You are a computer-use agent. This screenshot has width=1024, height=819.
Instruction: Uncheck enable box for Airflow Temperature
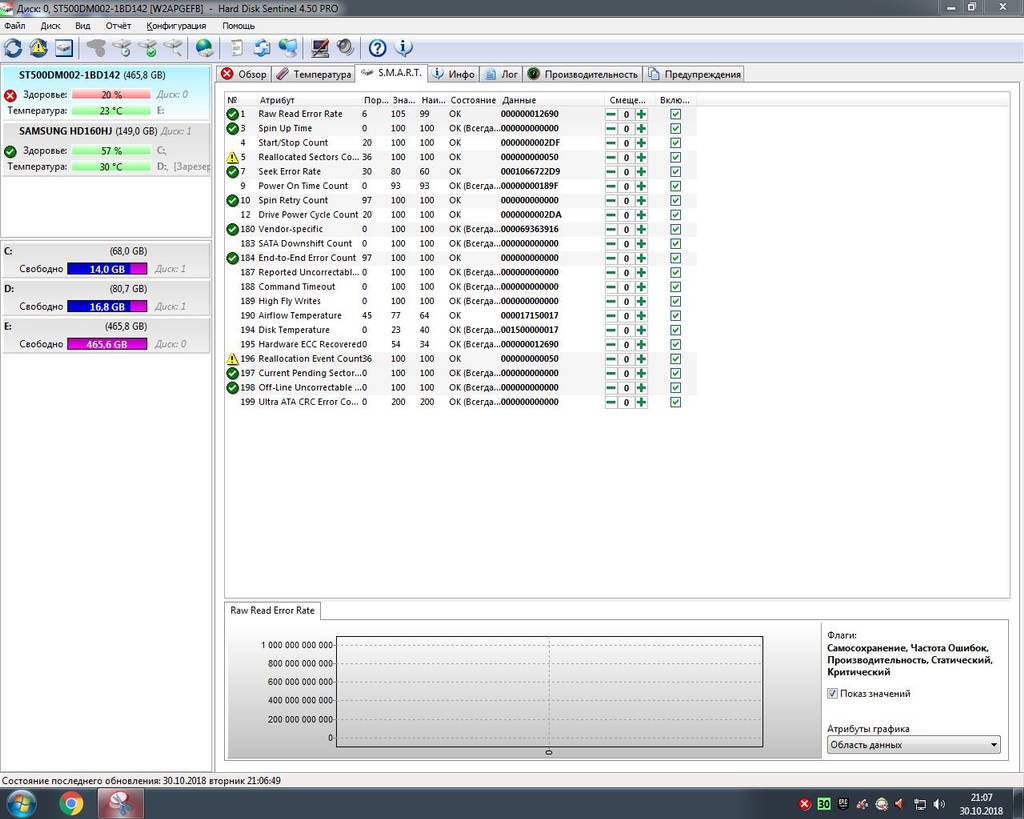[x=675, y=315]
